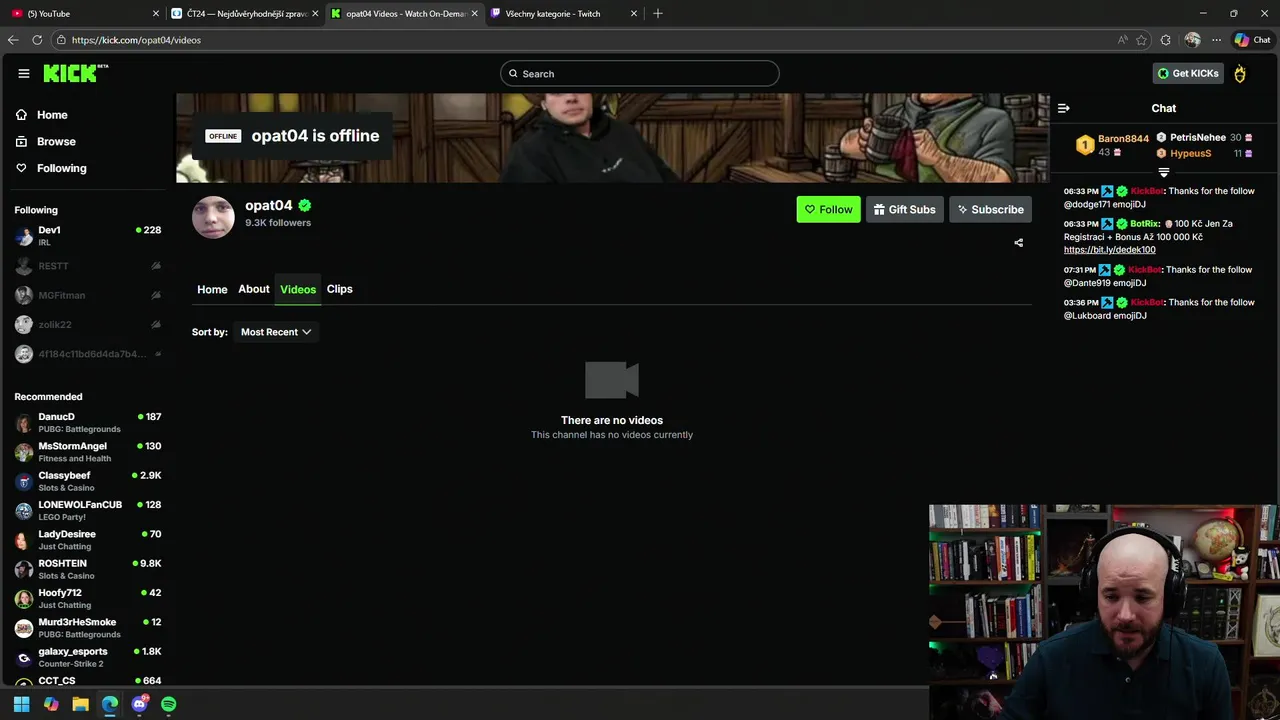This screenshot has height=720, width=1280.
Task: Close the YouTube browser tab
Action: (x=155, y=14)
